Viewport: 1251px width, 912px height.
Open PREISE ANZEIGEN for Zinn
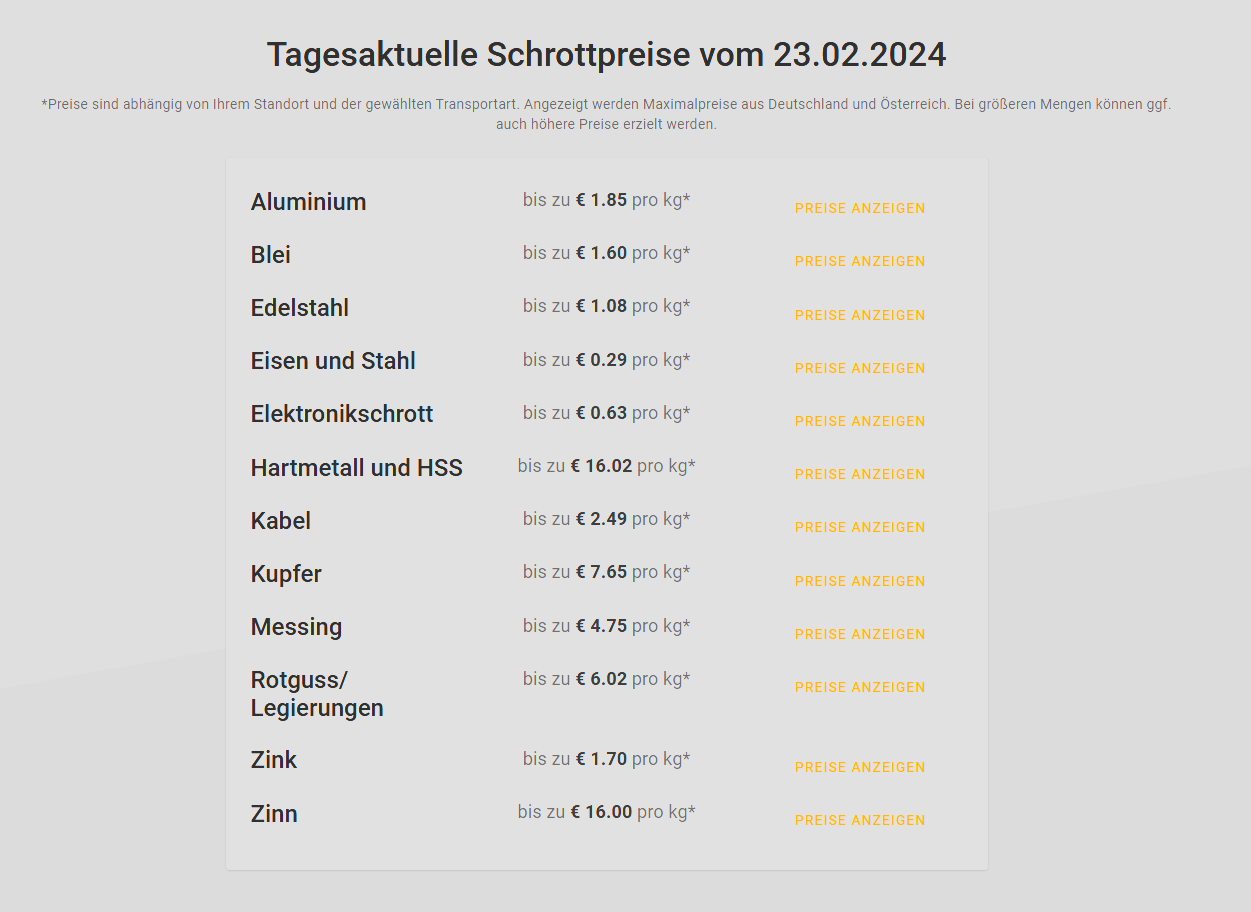coord(860,820)
